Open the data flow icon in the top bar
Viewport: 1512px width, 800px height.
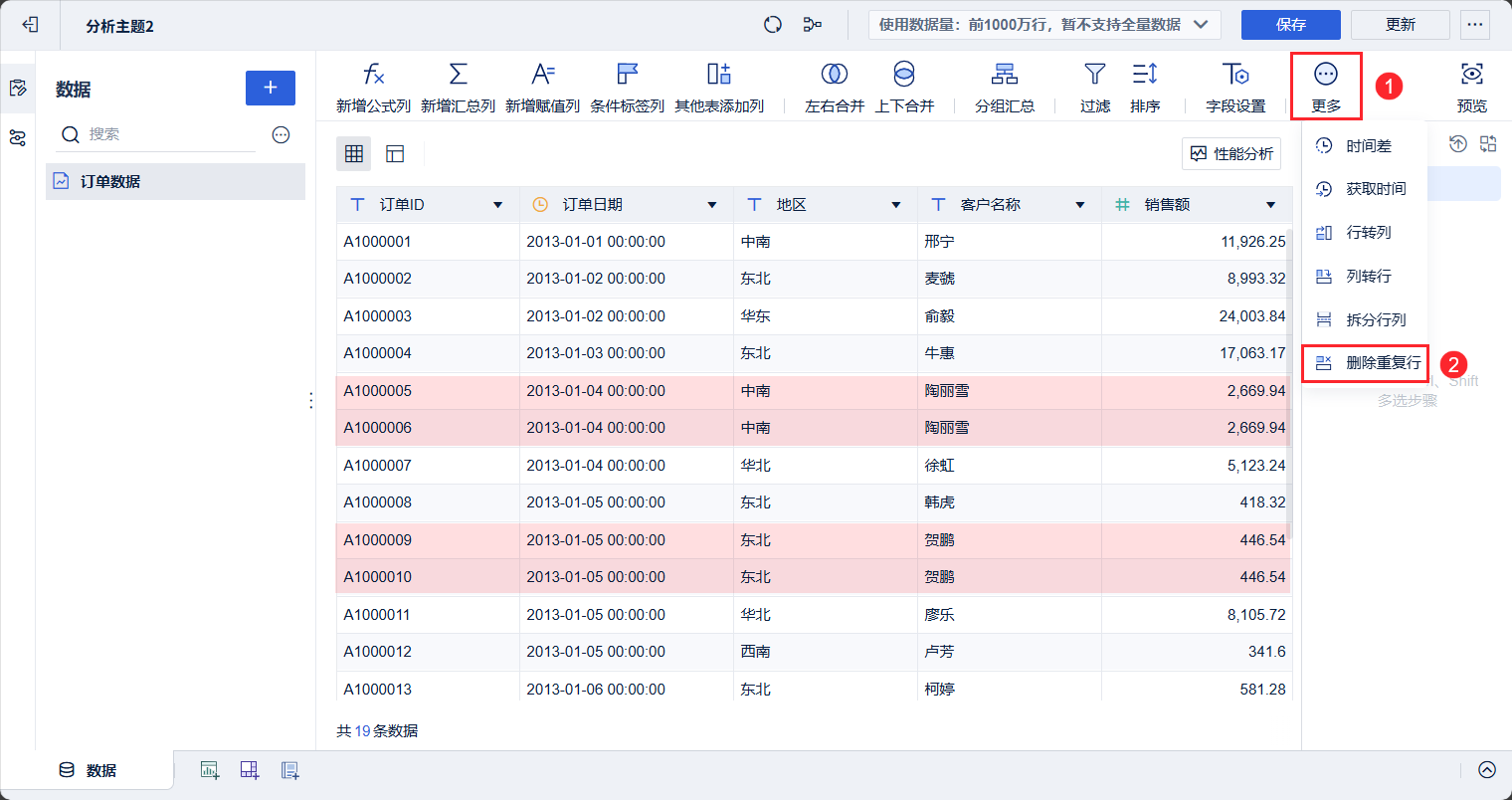tap(813, 25)
